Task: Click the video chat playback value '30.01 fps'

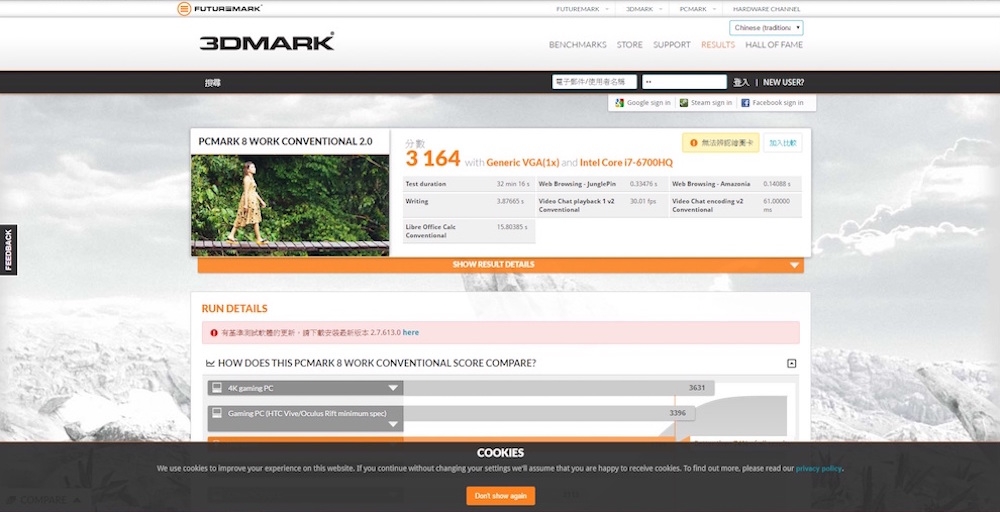Action: click(x=643, y=201)
